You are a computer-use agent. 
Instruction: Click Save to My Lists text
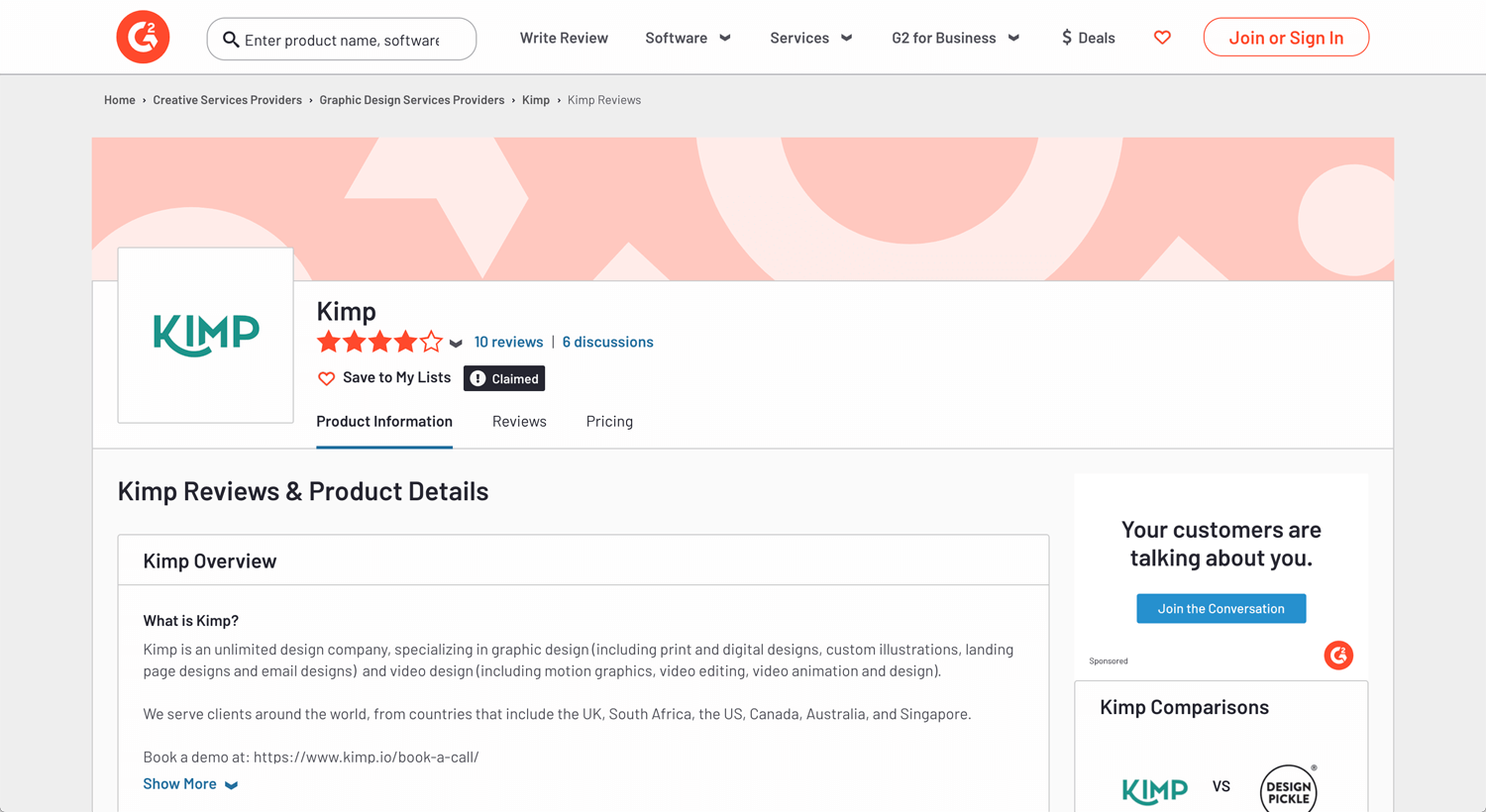pyautogui.click(x=396, y=377)
